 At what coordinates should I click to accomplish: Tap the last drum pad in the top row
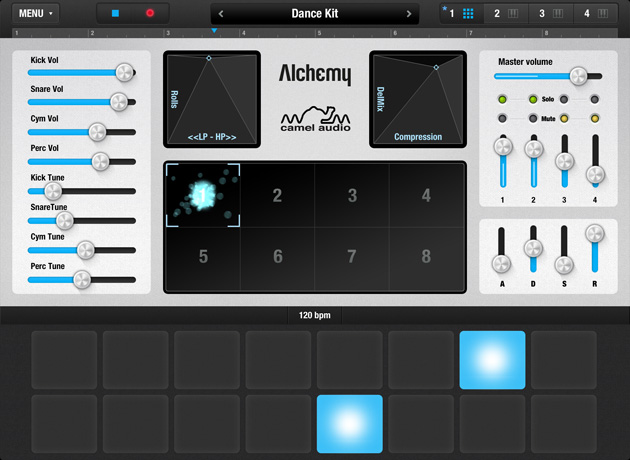(564, 360)
